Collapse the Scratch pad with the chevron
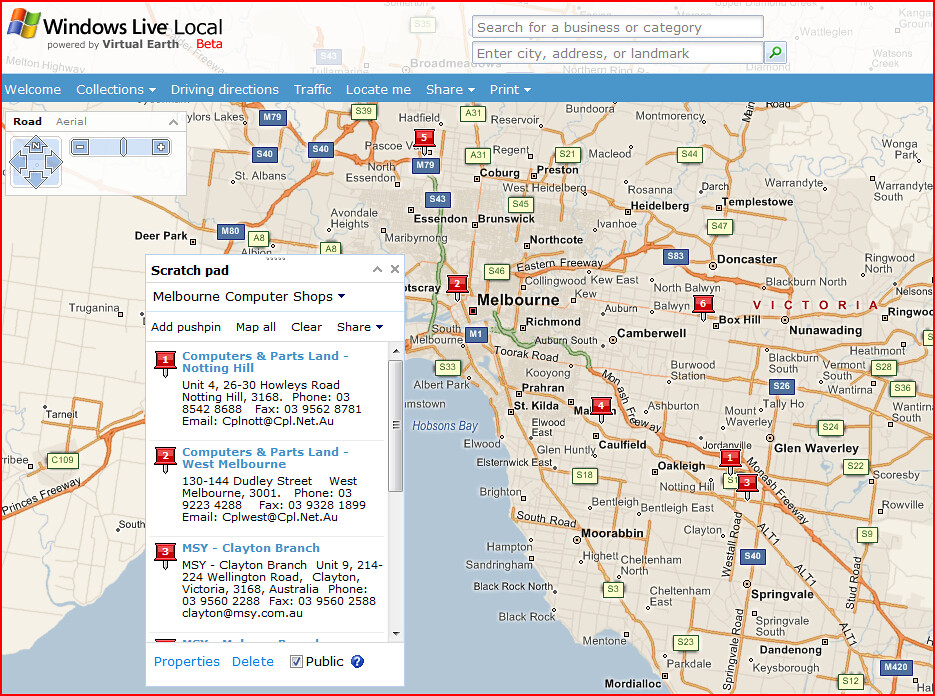This screenshot has width=935, height=696. click(377, 270)
